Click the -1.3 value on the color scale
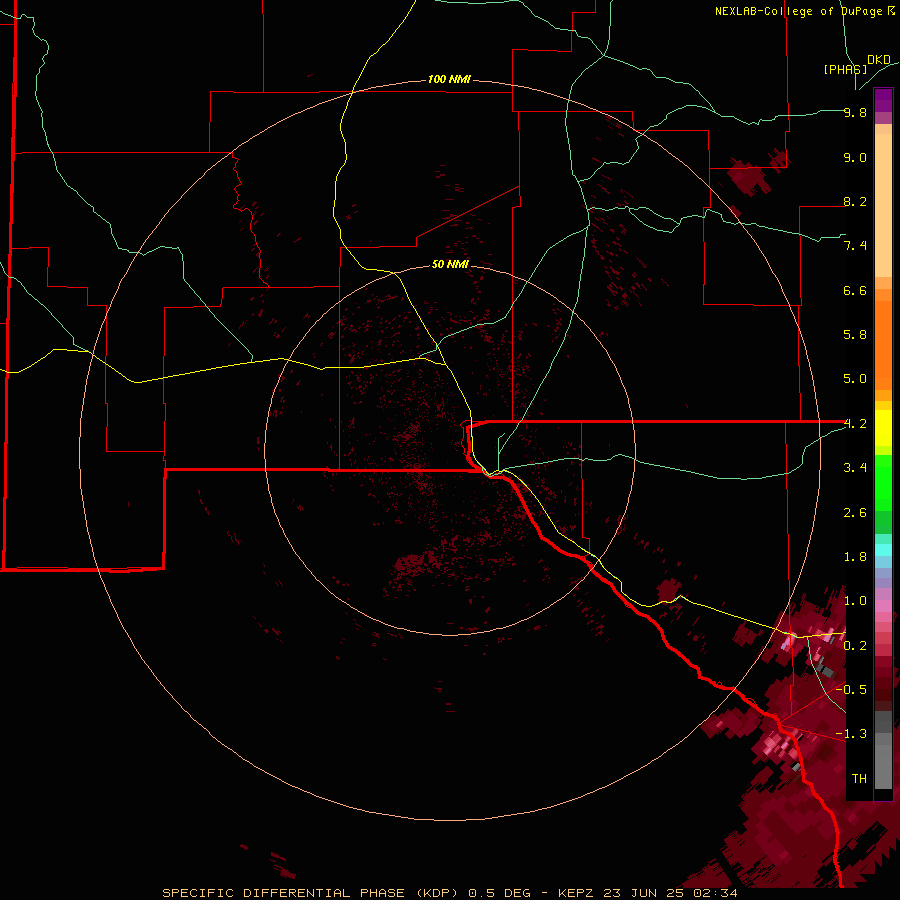Viewport: 900px width, 900px height. point(851,734)
